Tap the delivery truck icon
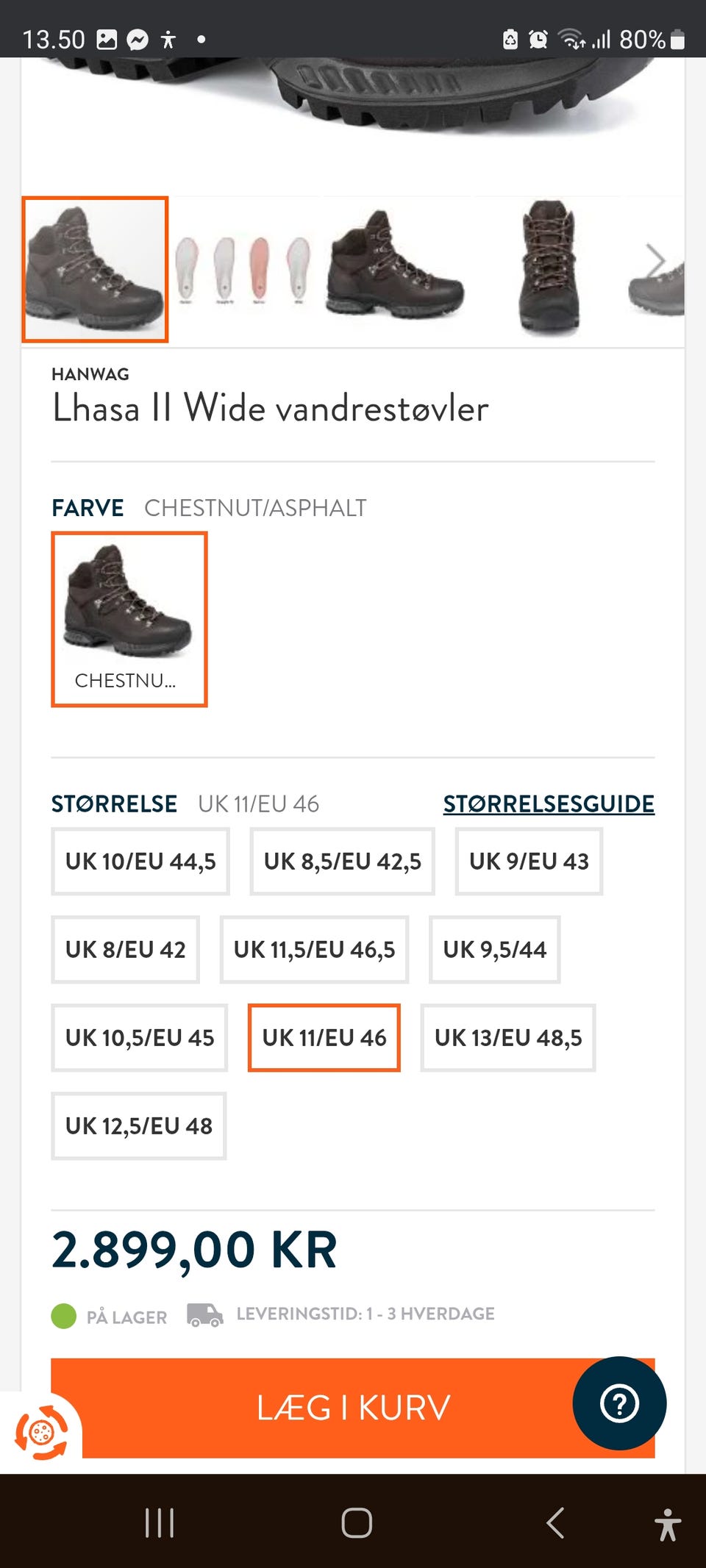 pos(204,1314)
